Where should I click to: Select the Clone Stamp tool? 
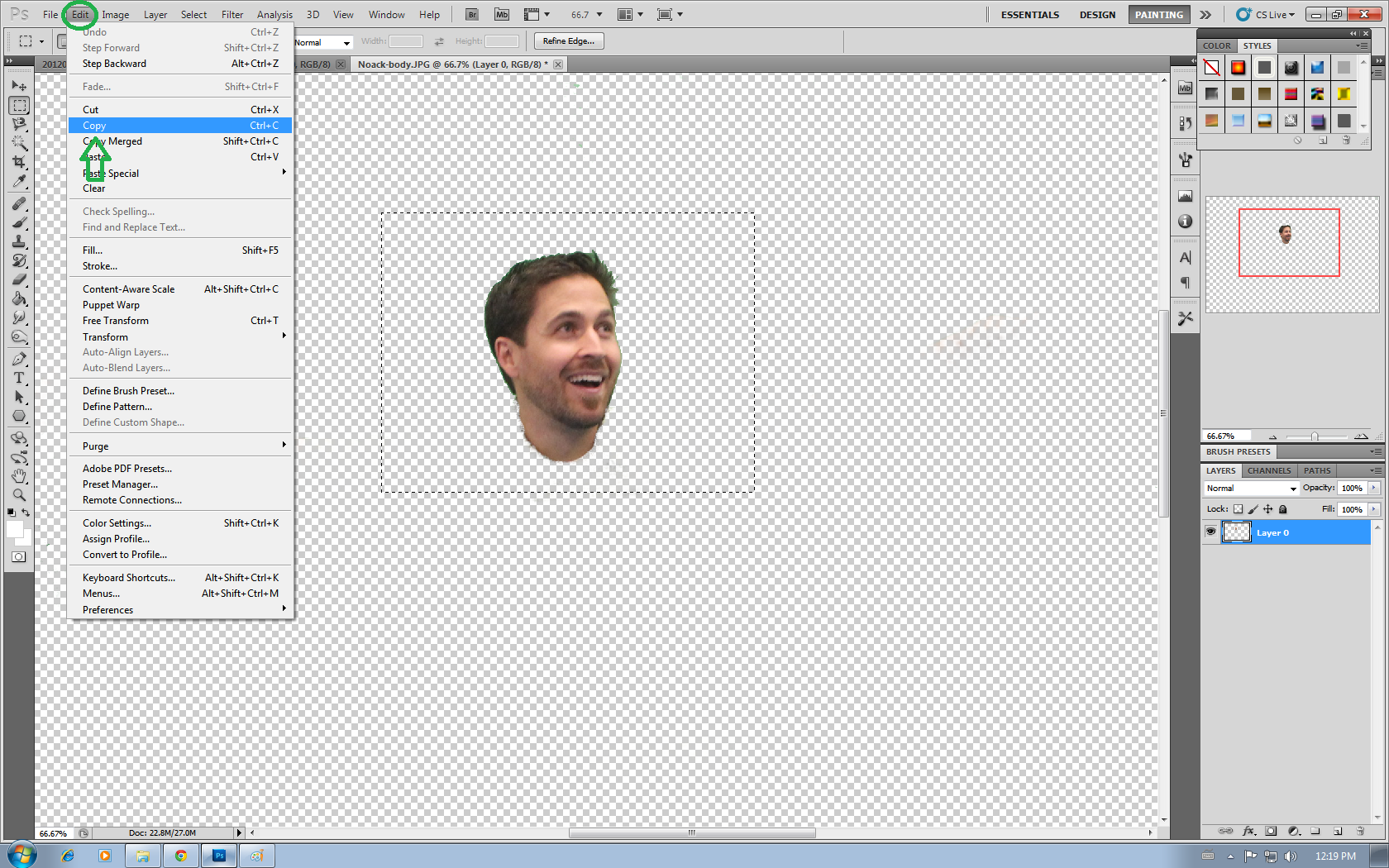[x=19, y=241]
